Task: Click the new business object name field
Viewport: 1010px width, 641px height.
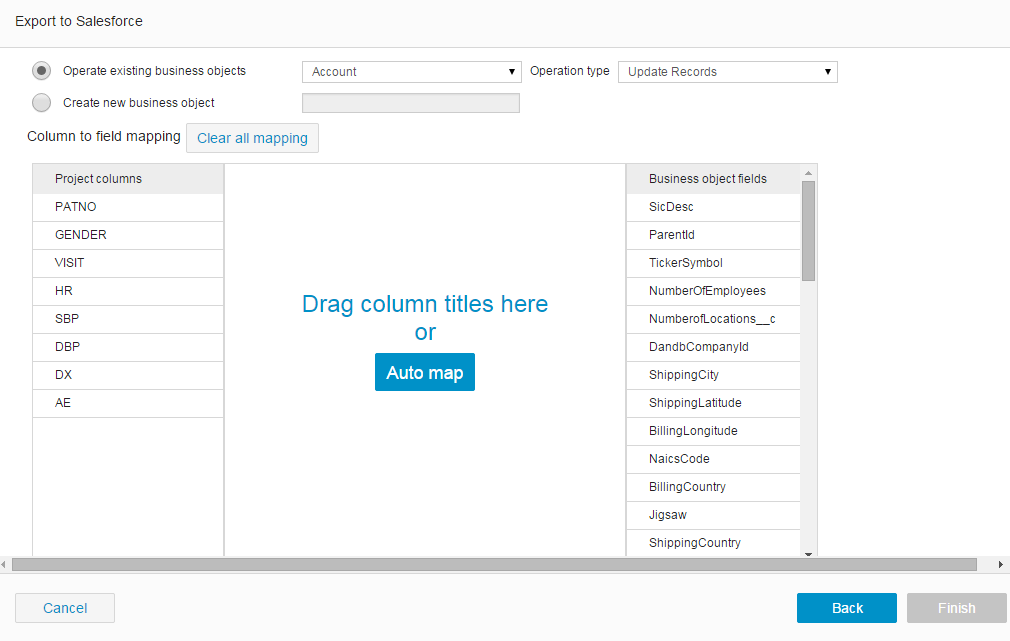Action: (x=411, y=103)
